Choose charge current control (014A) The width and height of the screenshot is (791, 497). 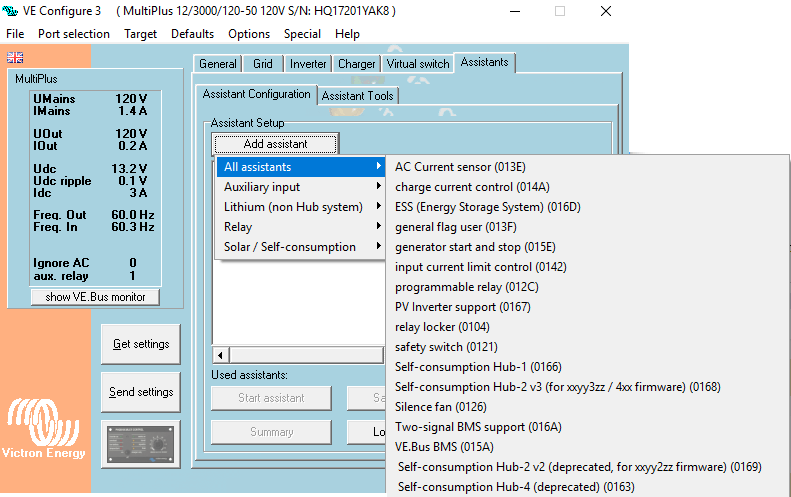(x=588, y=187)
